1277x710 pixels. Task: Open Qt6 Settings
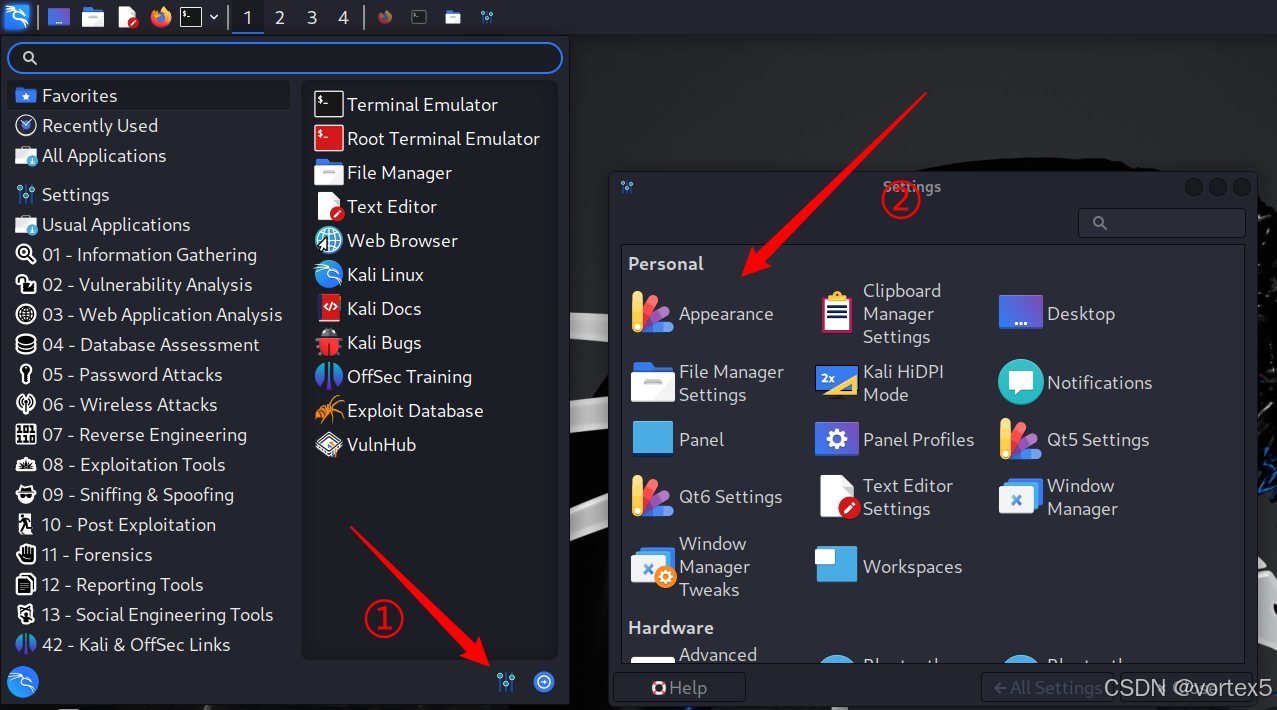point(708,496)
